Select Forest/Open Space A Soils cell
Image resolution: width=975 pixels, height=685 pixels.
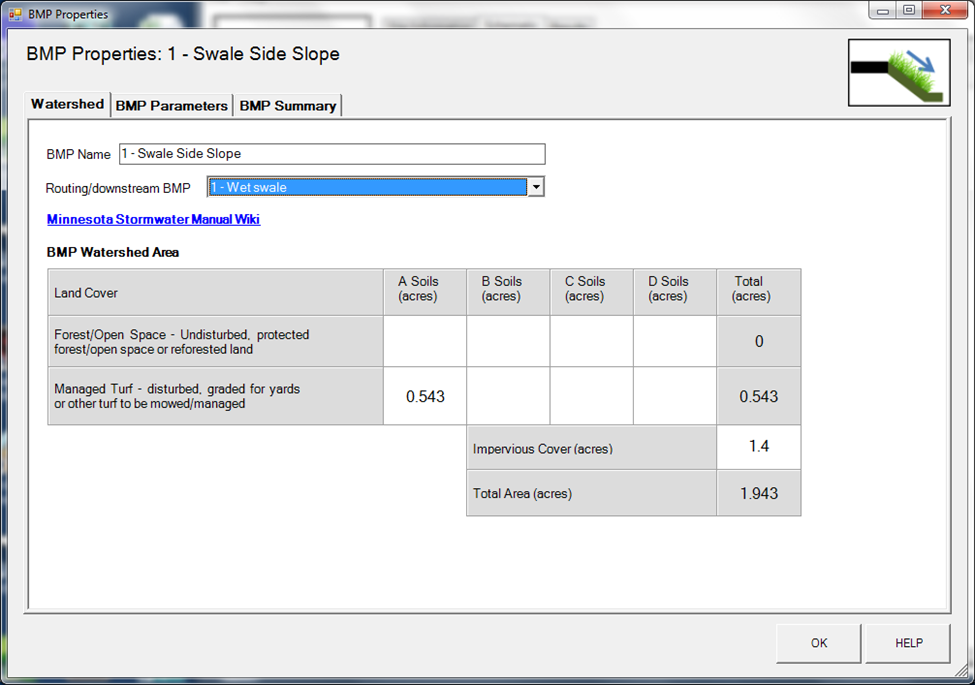425,342
